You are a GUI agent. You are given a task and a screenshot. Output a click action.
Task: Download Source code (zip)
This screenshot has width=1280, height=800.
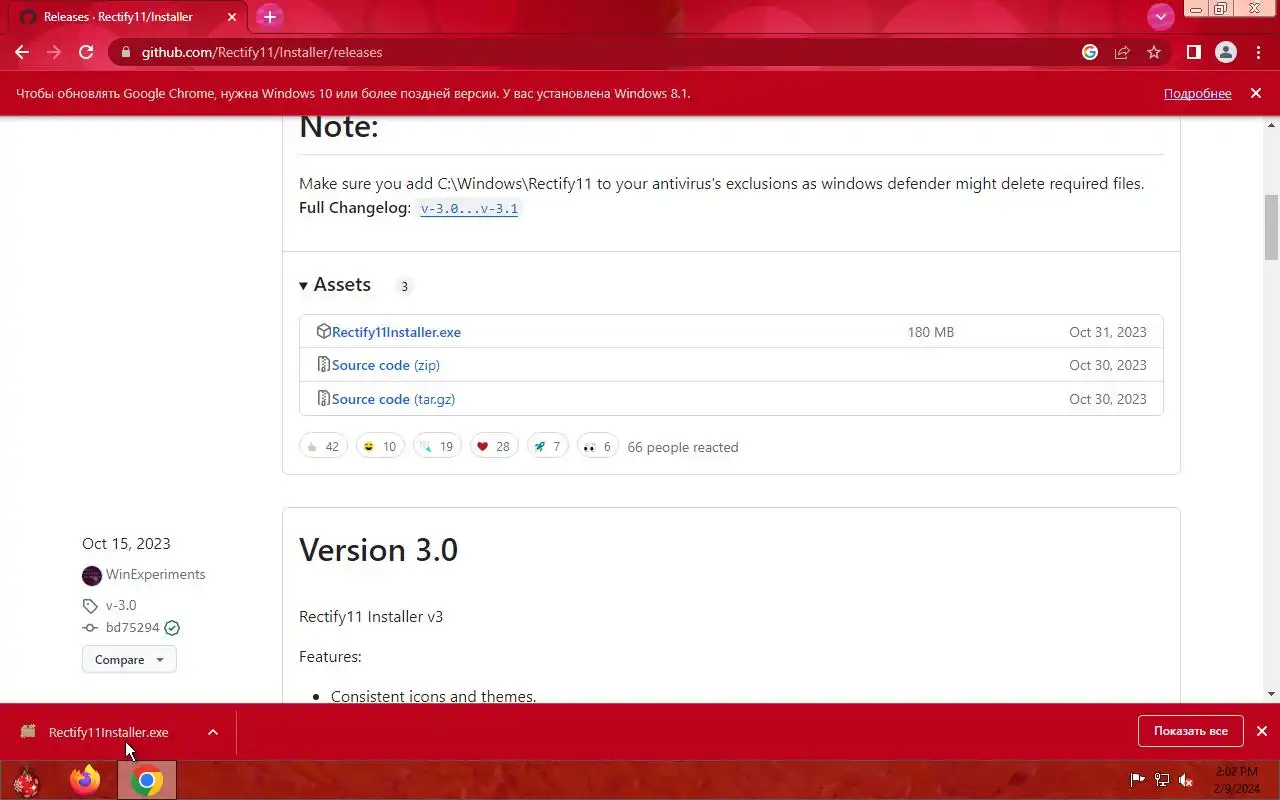click(386, 365)
